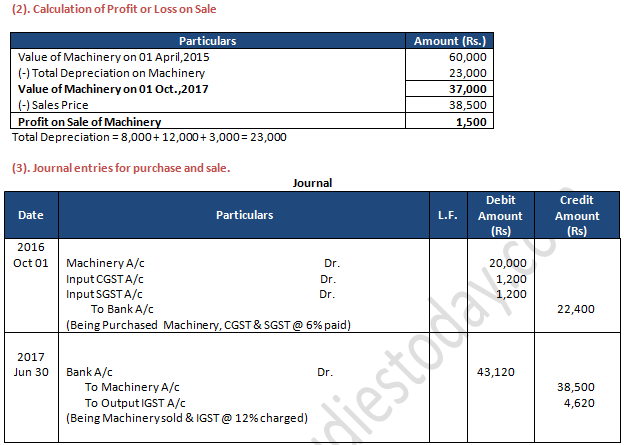This screenshot has width=624, height=445.
Task: Click the Date column header
Action: tap(30, 215)
